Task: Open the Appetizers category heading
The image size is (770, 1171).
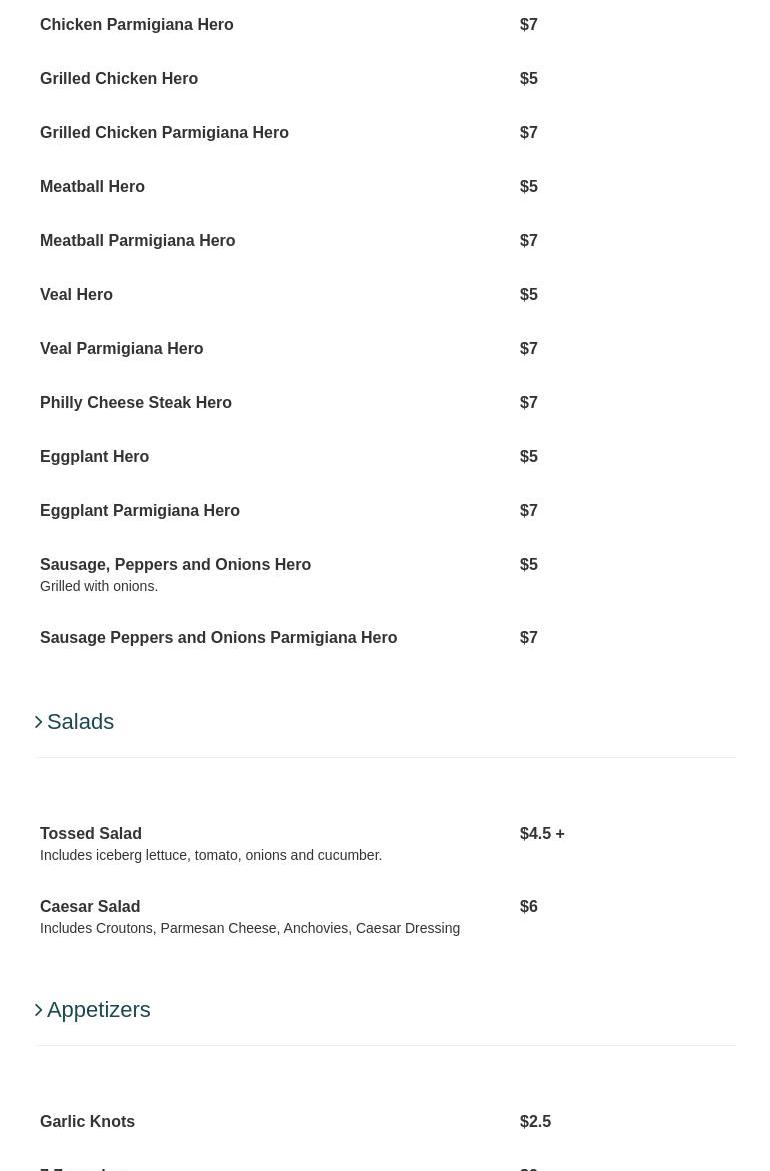Action: (98, 1010)
